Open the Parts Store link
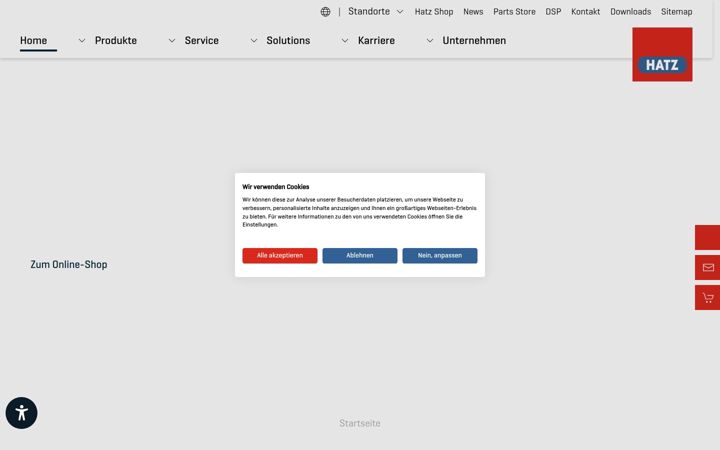This screenshot has width=720, height=450. (x=514, y=12)
